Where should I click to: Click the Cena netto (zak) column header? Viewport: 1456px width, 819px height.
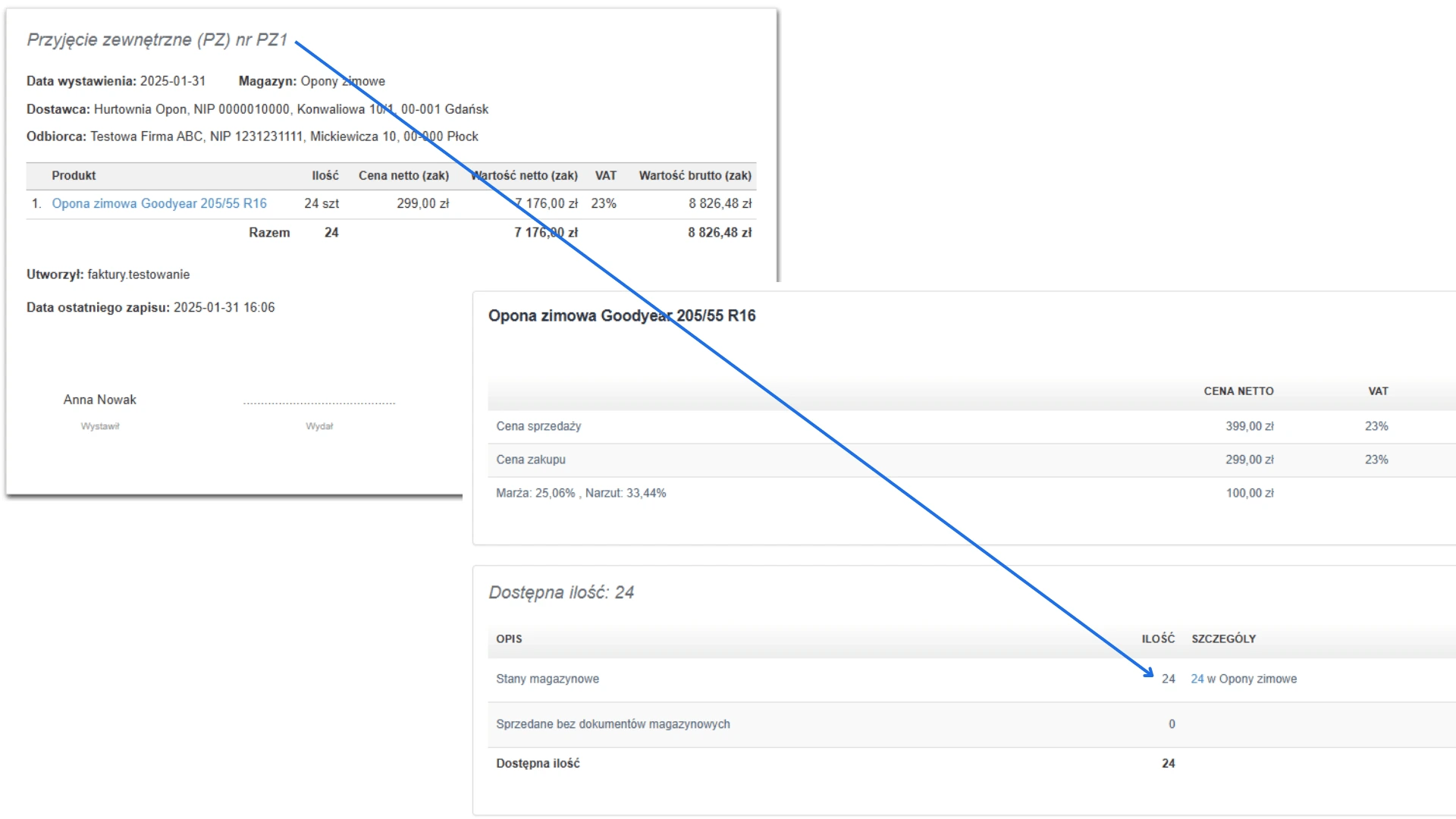[x=403, y=175]
